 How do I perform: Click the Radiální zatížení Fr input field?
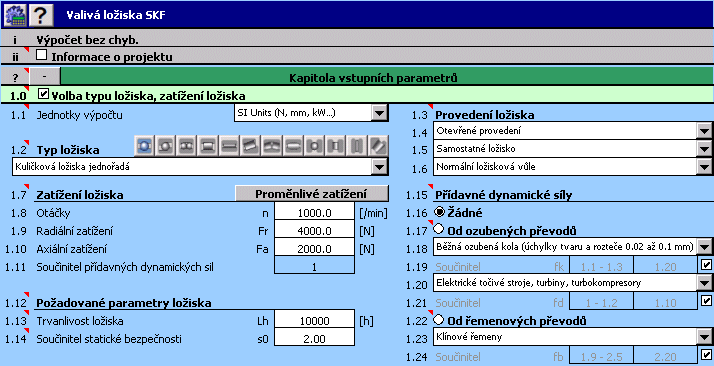tap(314, 230)
